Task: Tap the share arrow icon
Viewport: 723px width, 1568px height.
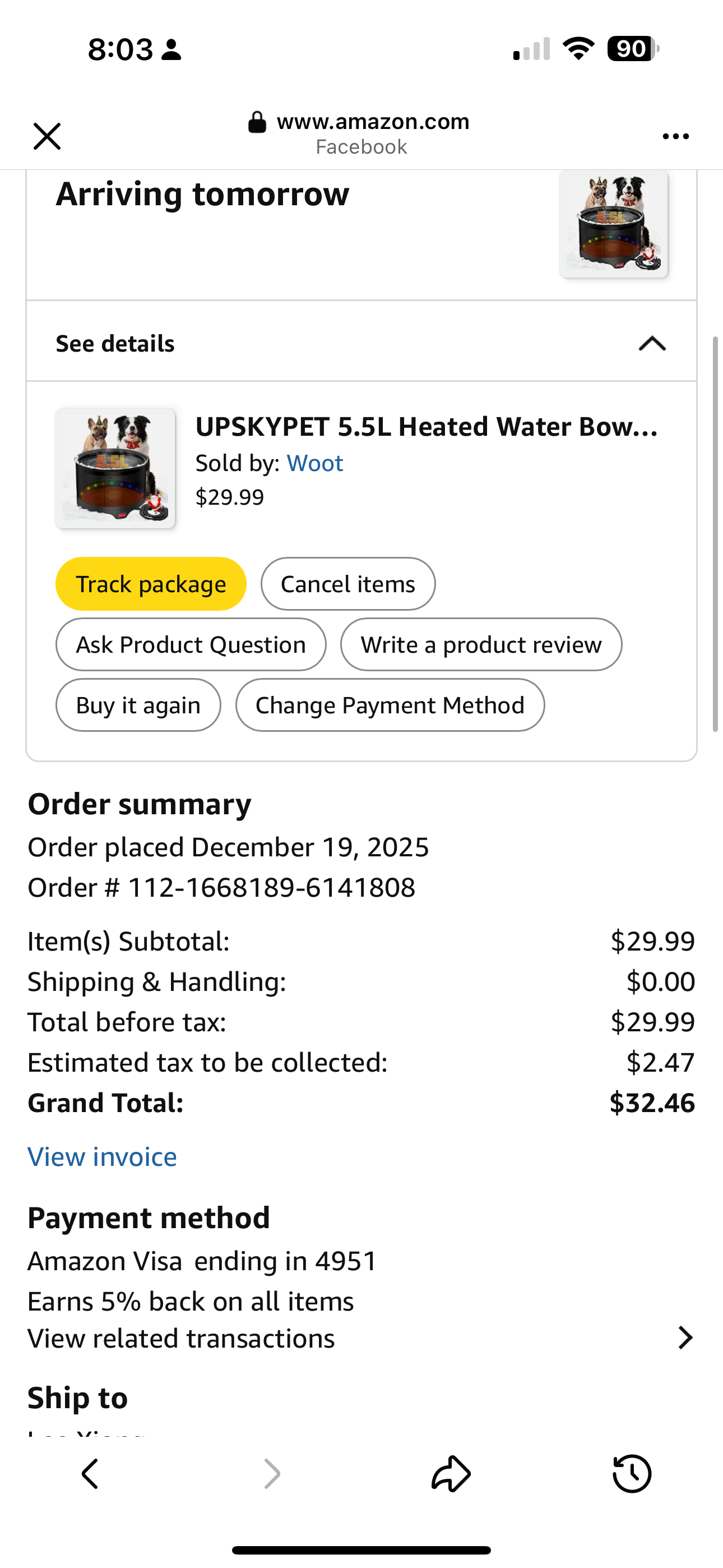Action: click(x=451, y=1474)
